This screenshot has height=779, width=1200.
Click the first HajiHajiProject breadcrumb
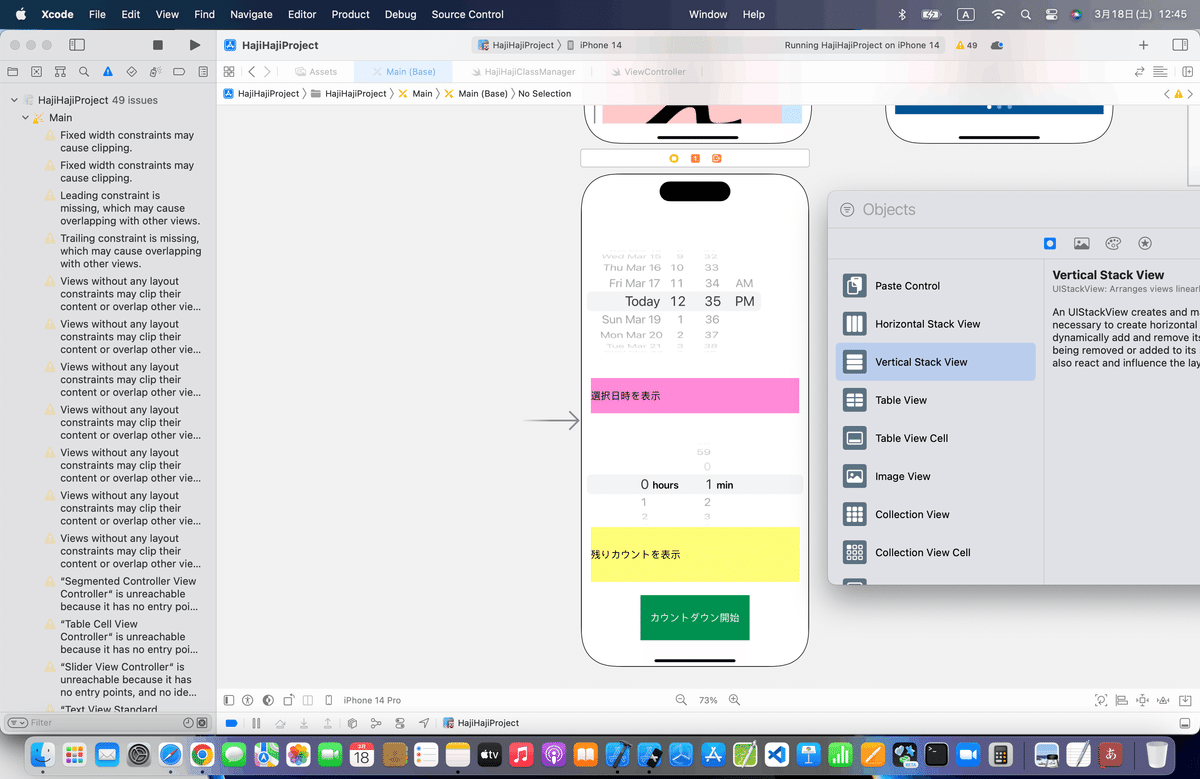(x=262, y=93)
